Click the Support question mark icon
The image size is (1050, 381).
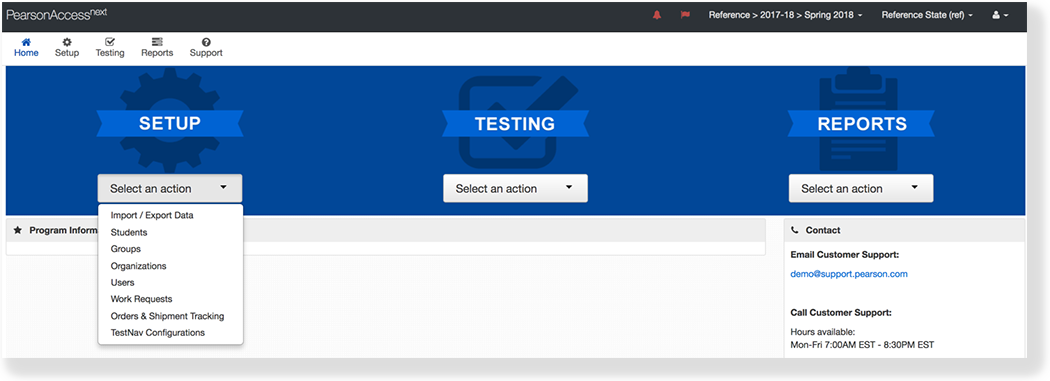(206, 42)
